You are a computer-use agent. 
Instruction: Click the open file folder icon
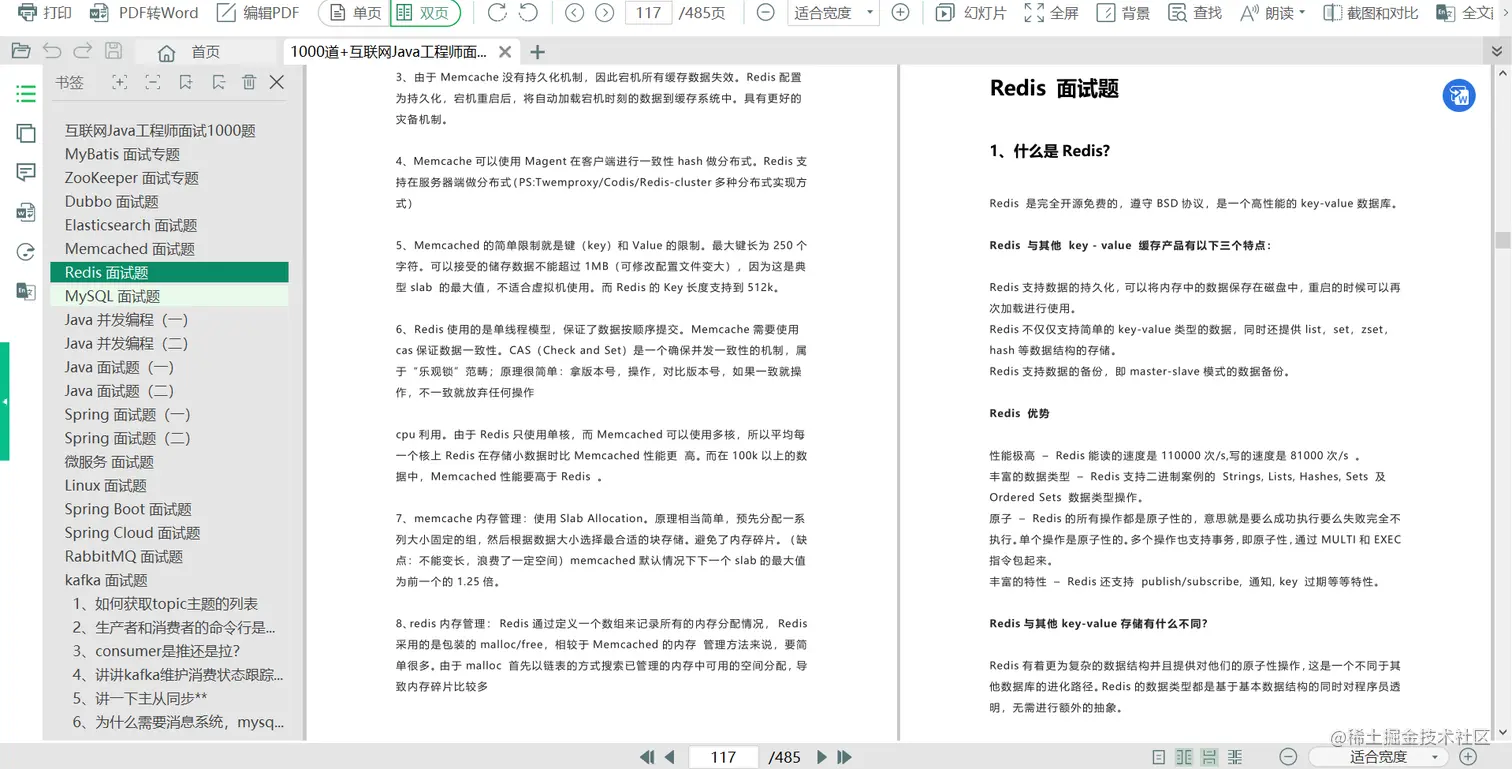point(21,51)
